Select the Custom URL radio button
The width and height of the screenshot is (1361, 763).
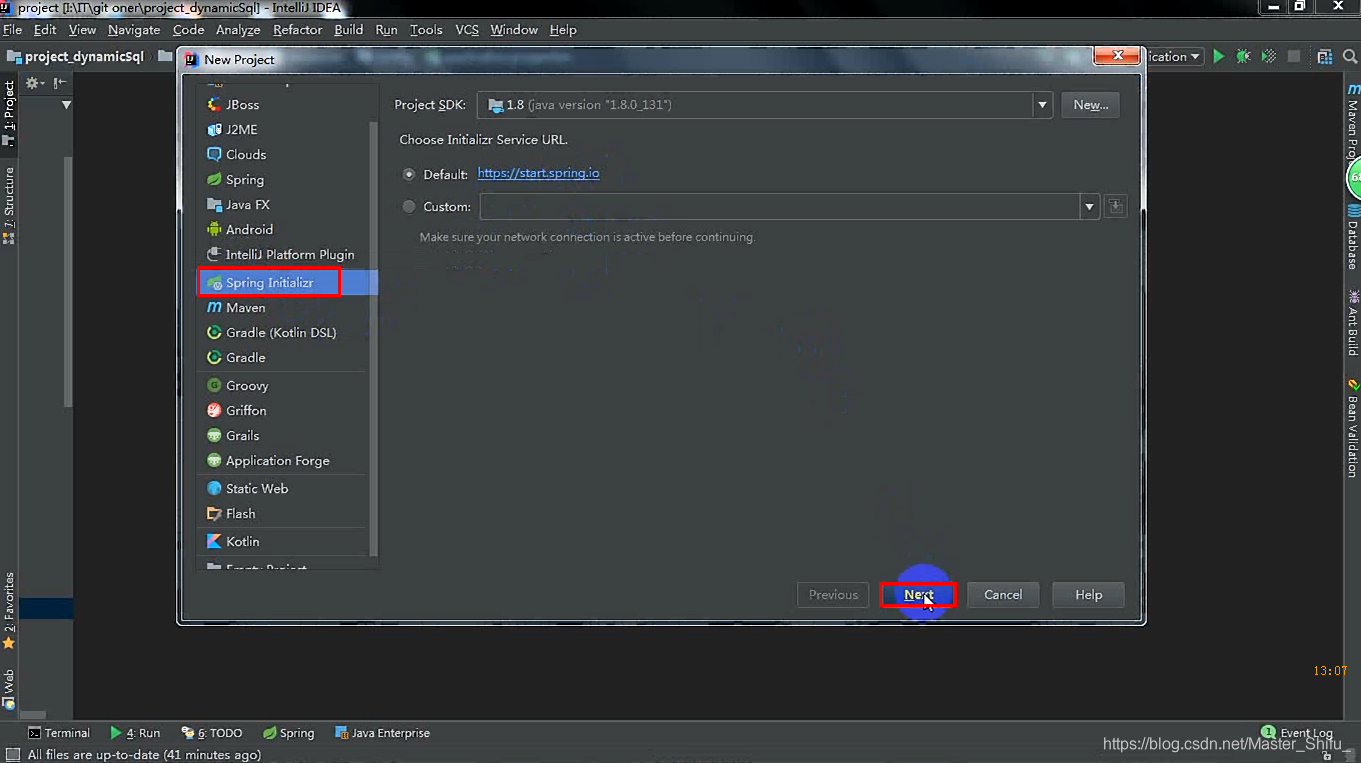[x=408, y=207]
